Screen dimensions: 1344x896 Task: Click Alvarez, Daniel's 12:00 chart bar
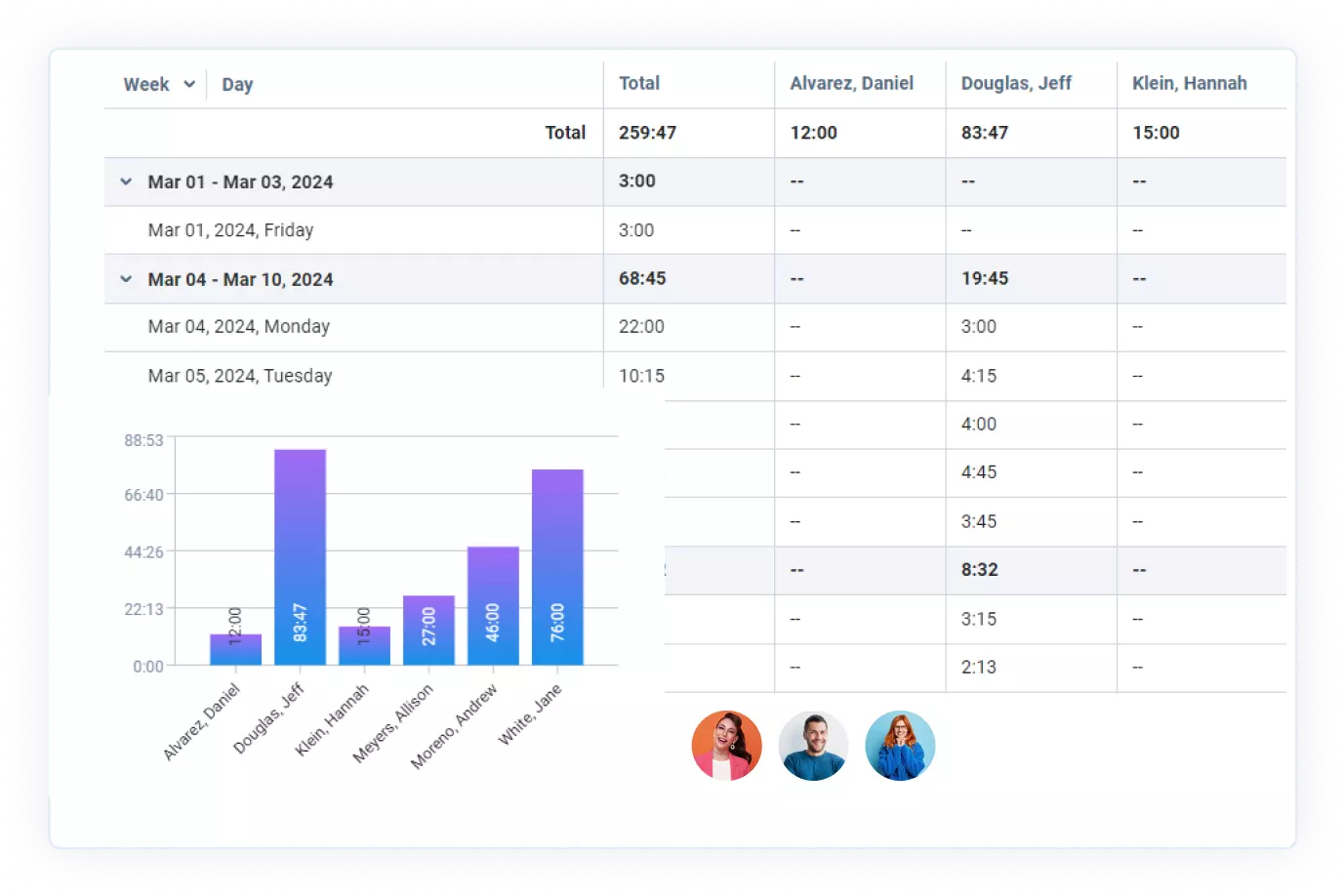pyautogui.click(x=235, y=650)
